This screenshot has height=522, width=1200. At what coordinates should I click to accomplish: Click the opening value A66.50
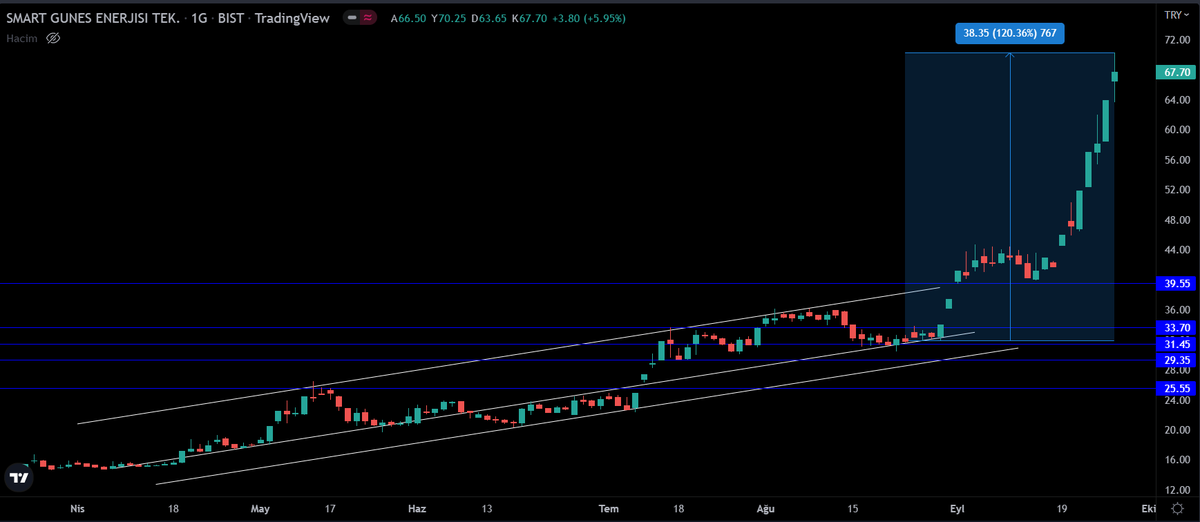[x=408, y=18]
